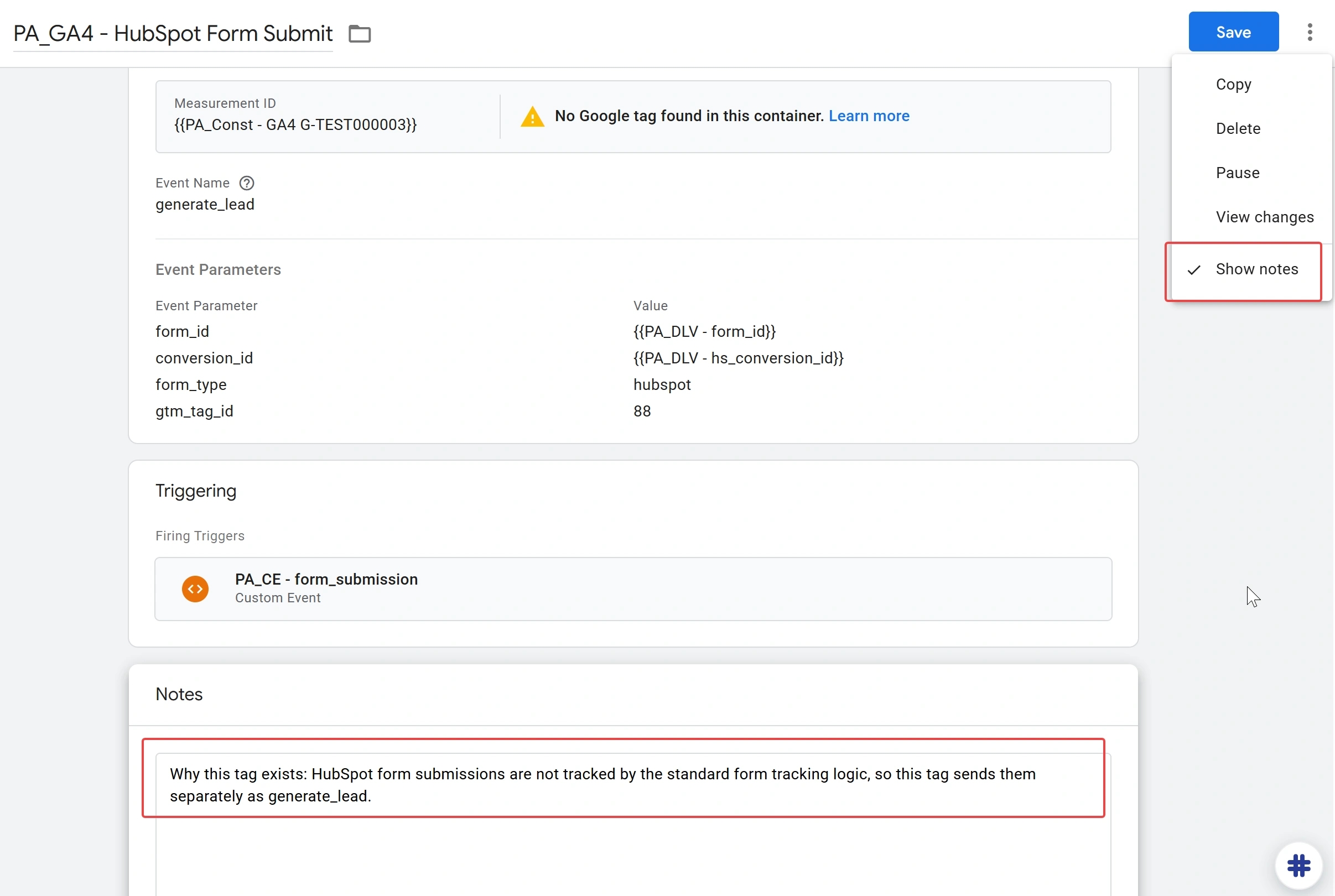The width and height of the screenshot is (1335, 896).
Task: Select the {{PA_DLV - form_id}} value
Action: click(x=704, y=331)
